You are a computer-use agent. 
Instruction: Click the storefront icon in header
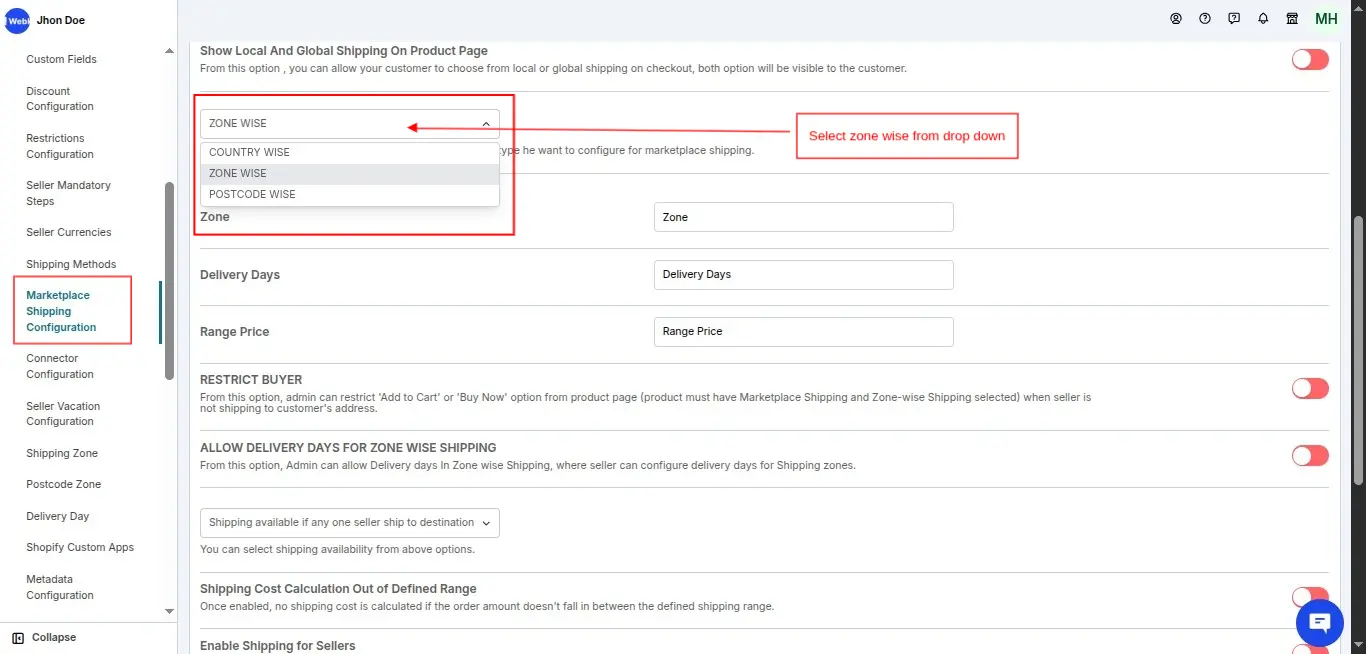pyautogui.click(x=1292, y=19)
